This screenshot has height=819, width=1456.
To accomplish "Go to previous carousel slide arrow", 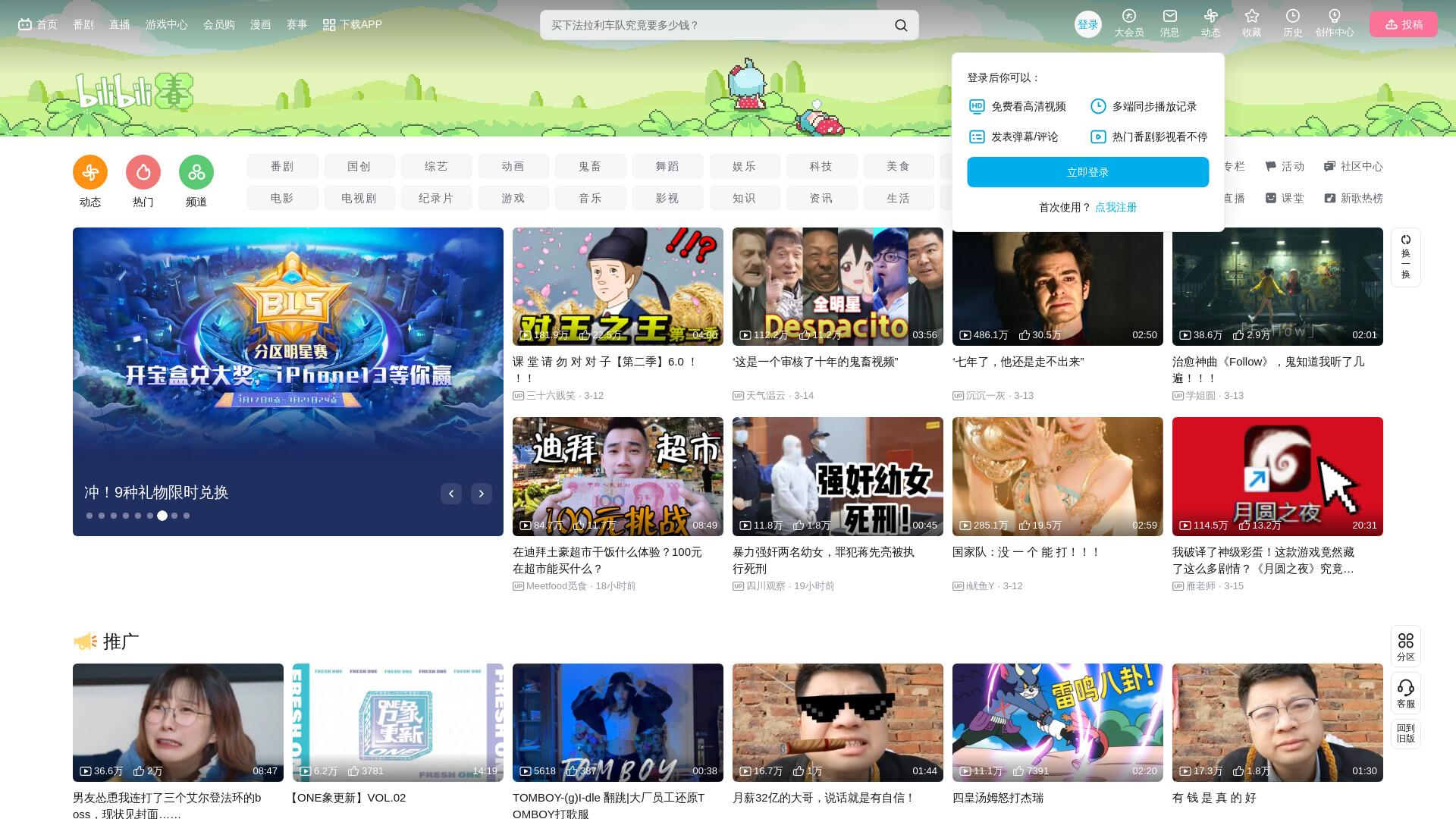I will [451, 494].
